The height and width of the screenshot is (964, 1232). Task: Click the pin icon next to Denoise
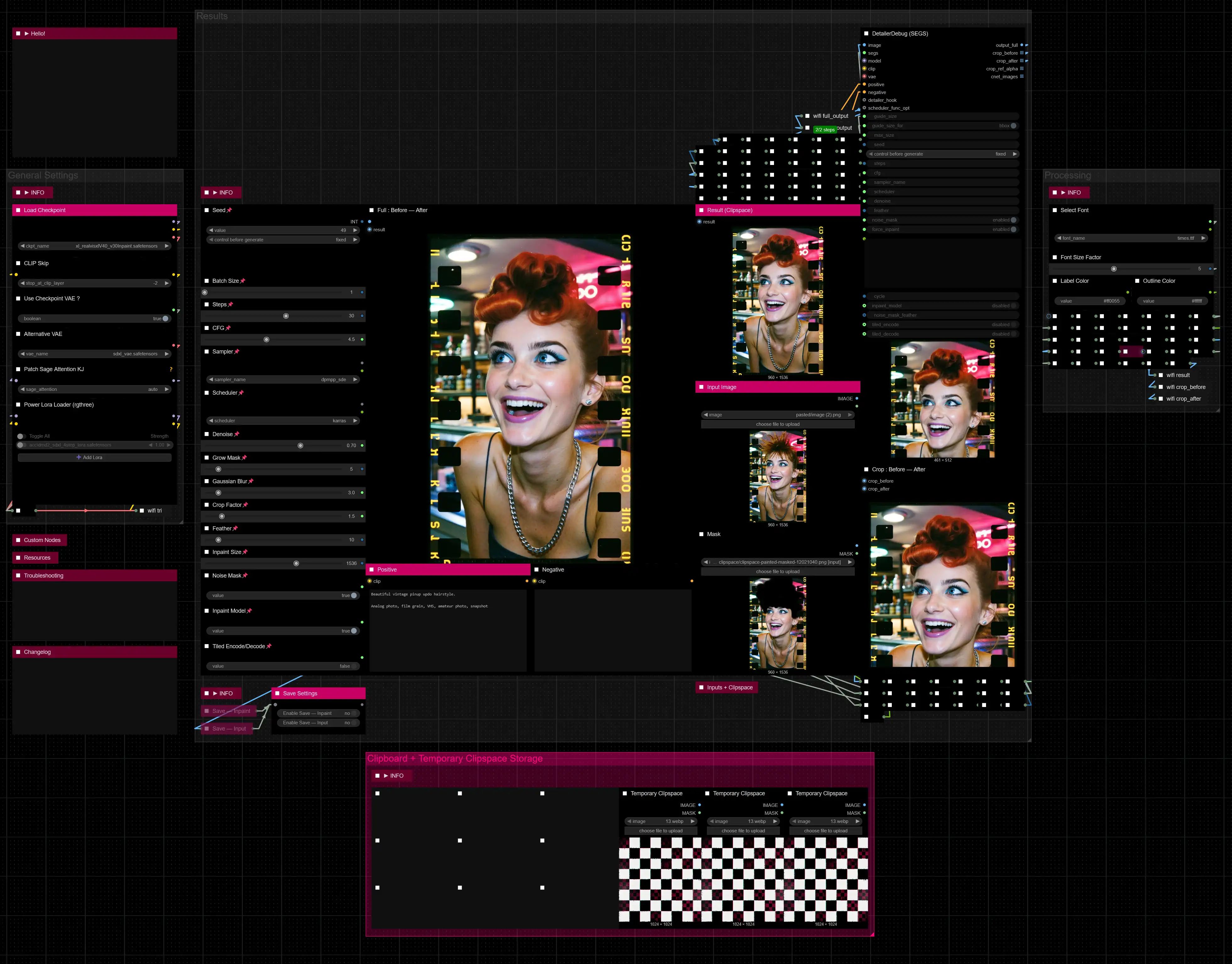[236, 434]
